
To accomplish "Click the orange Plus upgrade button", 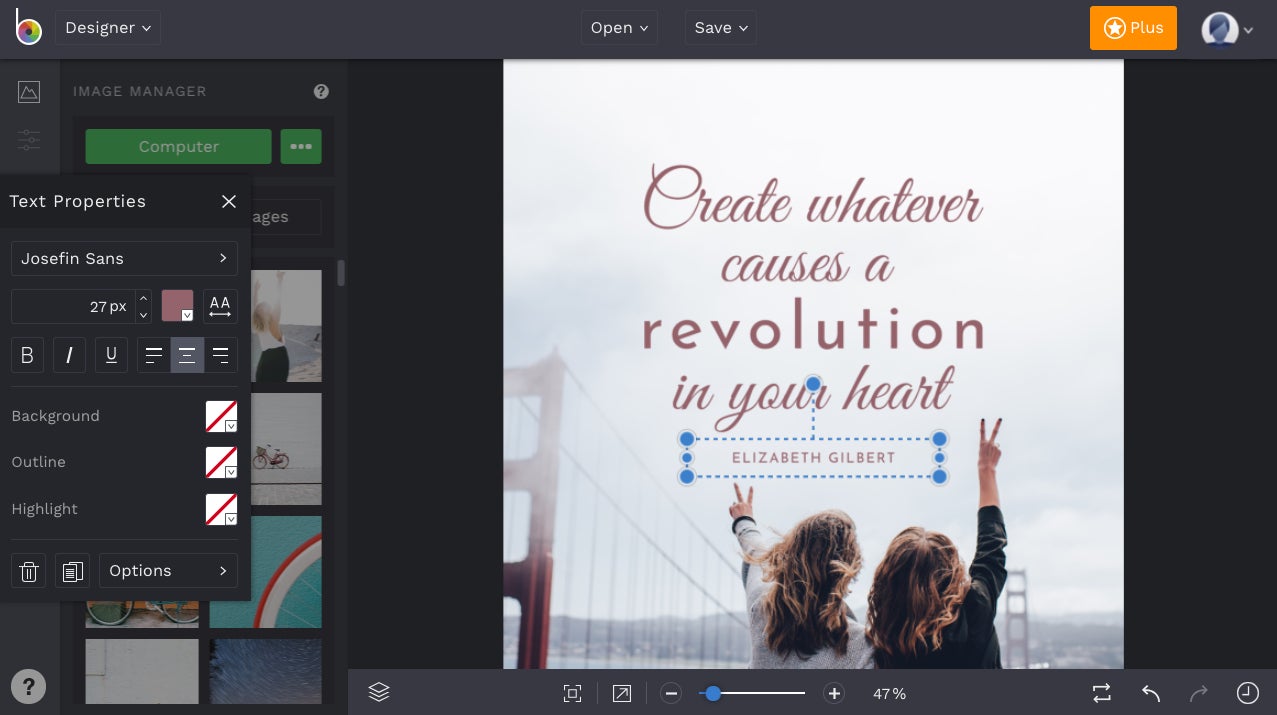I will [1133, 28].
